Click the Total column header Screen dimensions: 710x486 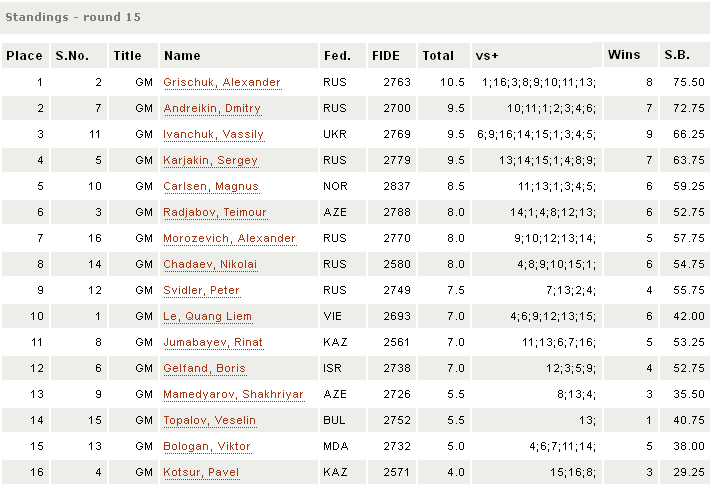point(438,56)
